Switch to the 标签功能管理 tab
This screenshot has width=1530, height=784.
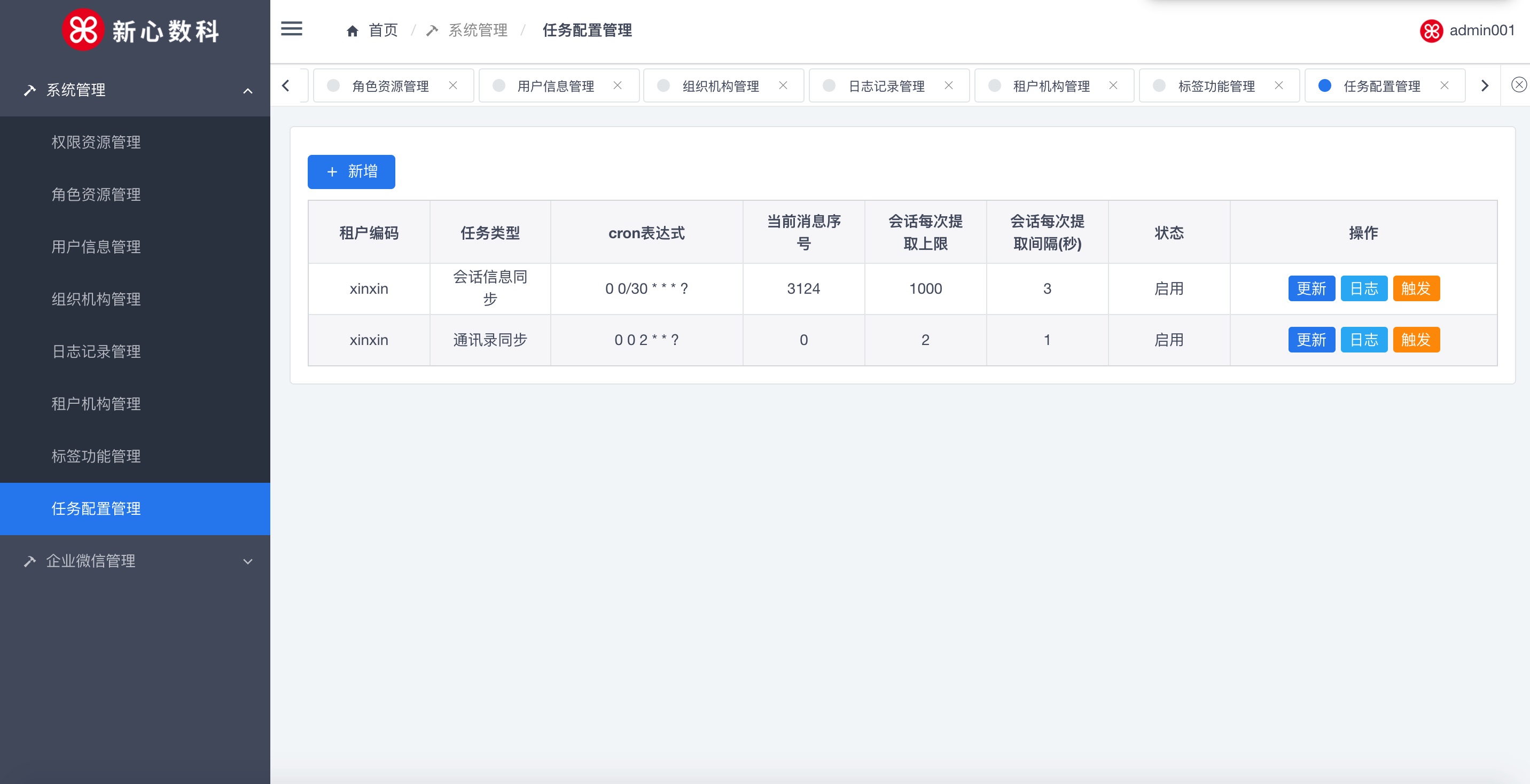tap(1216, 86)
